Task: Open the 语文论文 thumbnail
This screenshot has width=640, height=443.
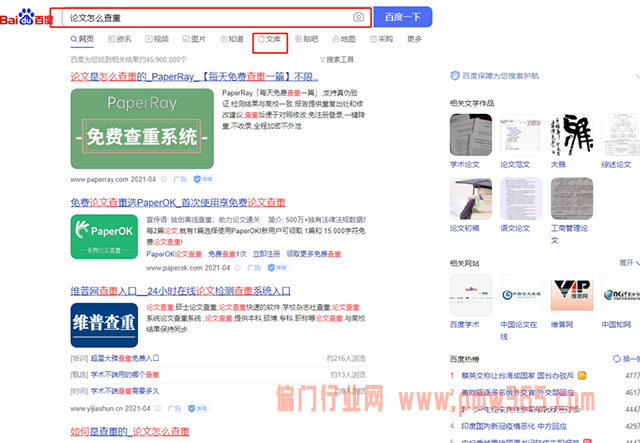Action: point(521,198)
